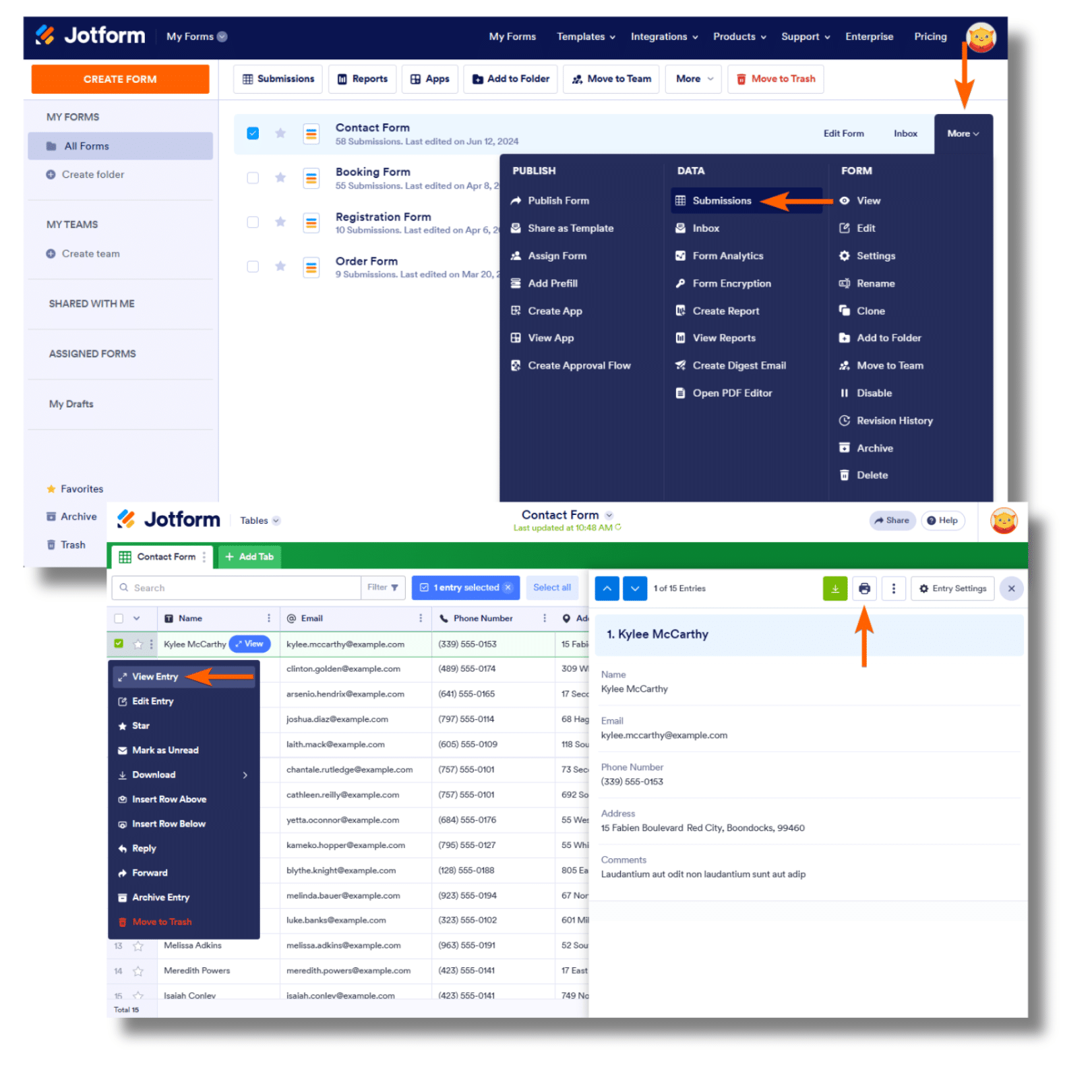Select All Forms in the sidebar
Viewport: 1092px width, 1092px height.
[120, 146]
